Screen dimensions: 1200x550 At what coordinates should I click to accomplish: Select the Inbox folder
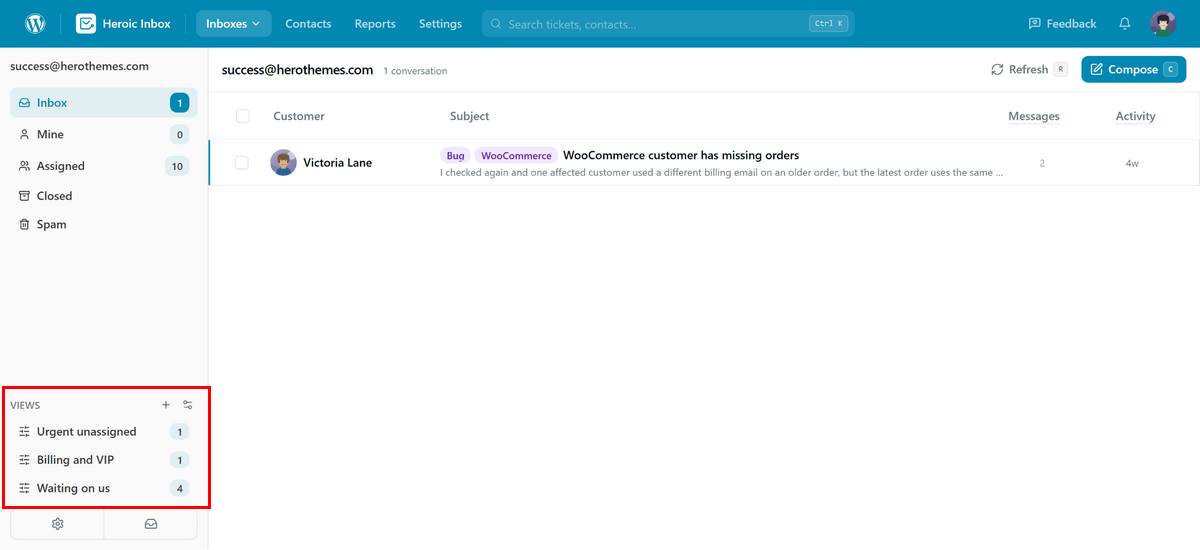point(104,103)
